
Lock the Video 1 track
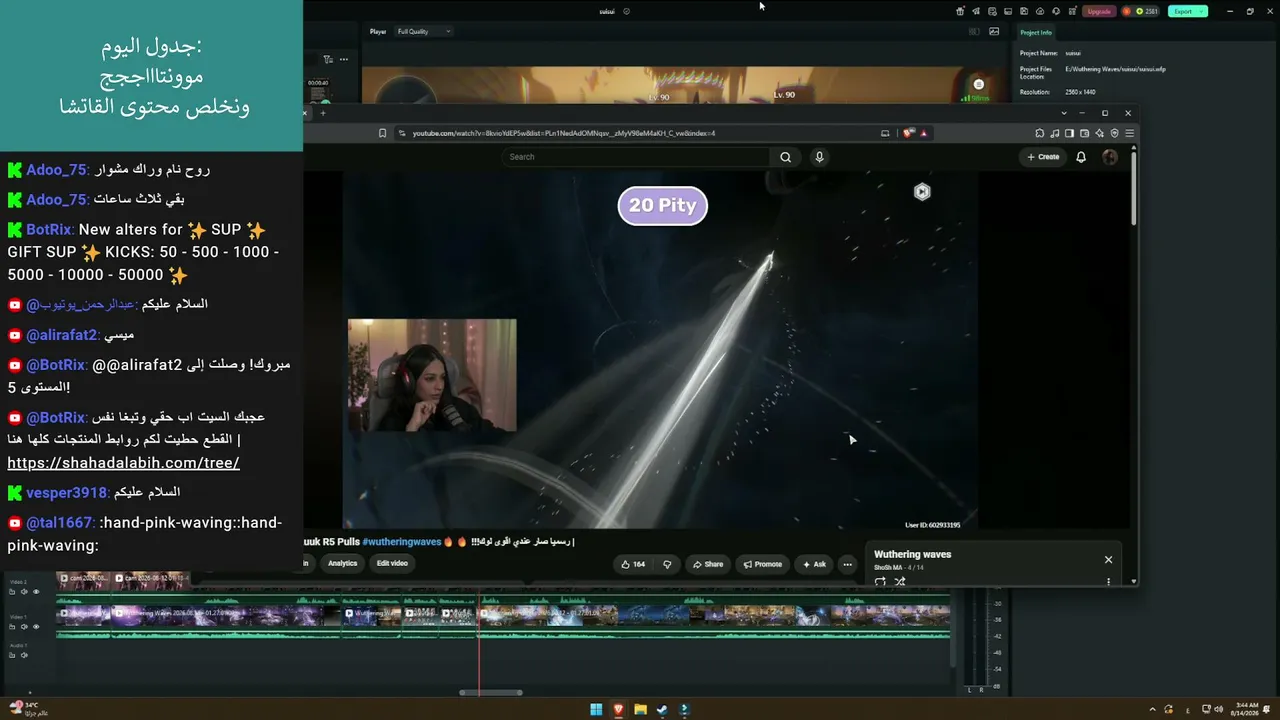[x=12, y=627]
